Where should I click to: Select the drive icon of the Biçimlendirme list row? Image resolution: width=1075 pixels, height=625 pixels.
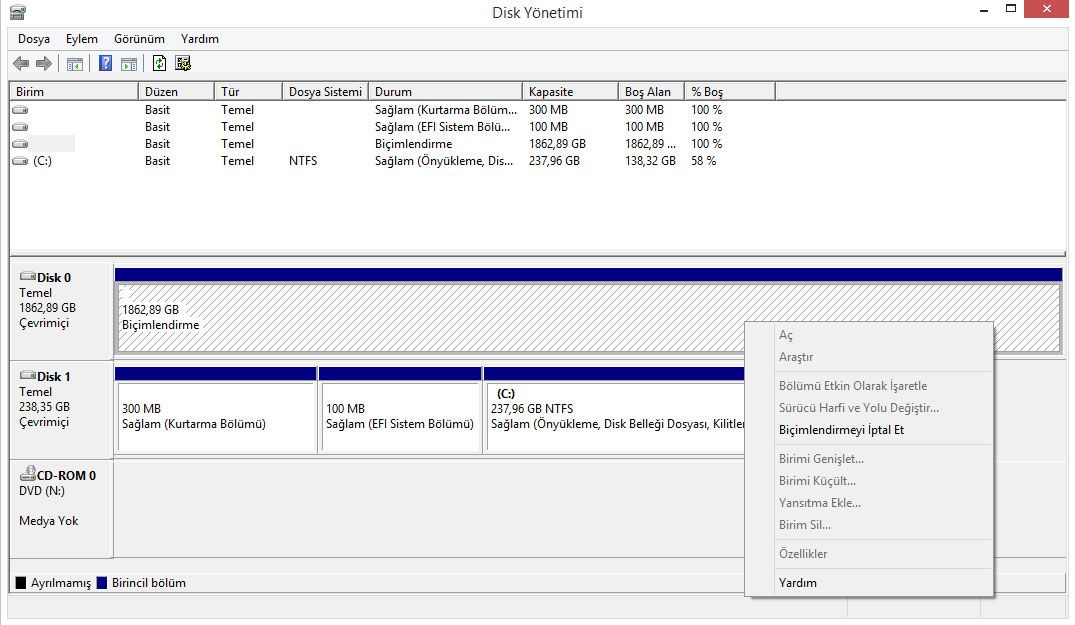point(21,144)
